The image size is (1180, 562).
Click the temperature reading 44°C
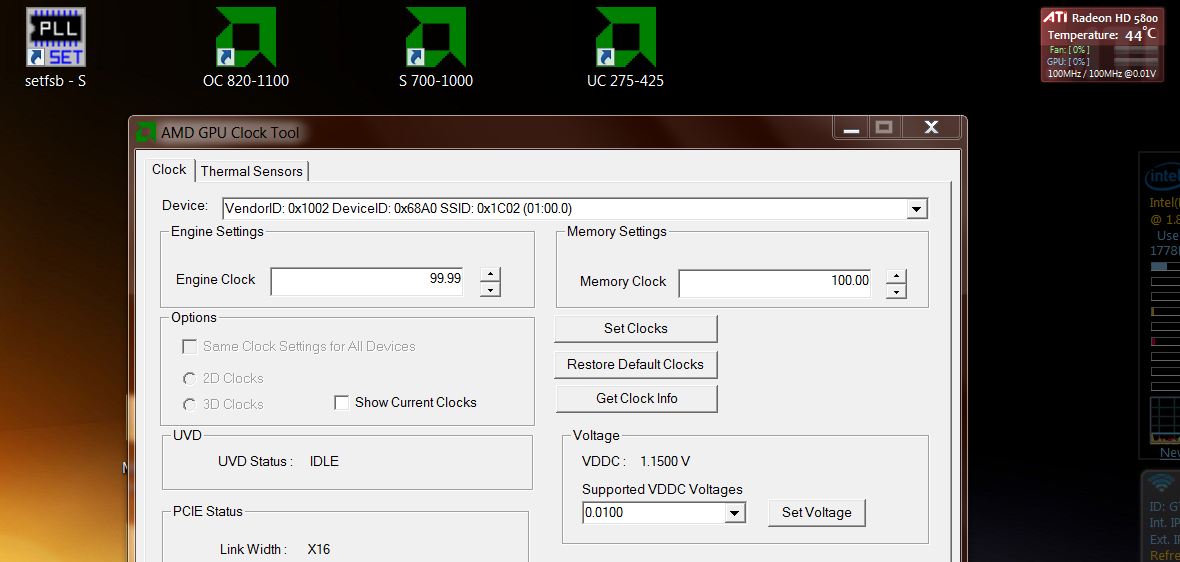[x=1141, y=35]
